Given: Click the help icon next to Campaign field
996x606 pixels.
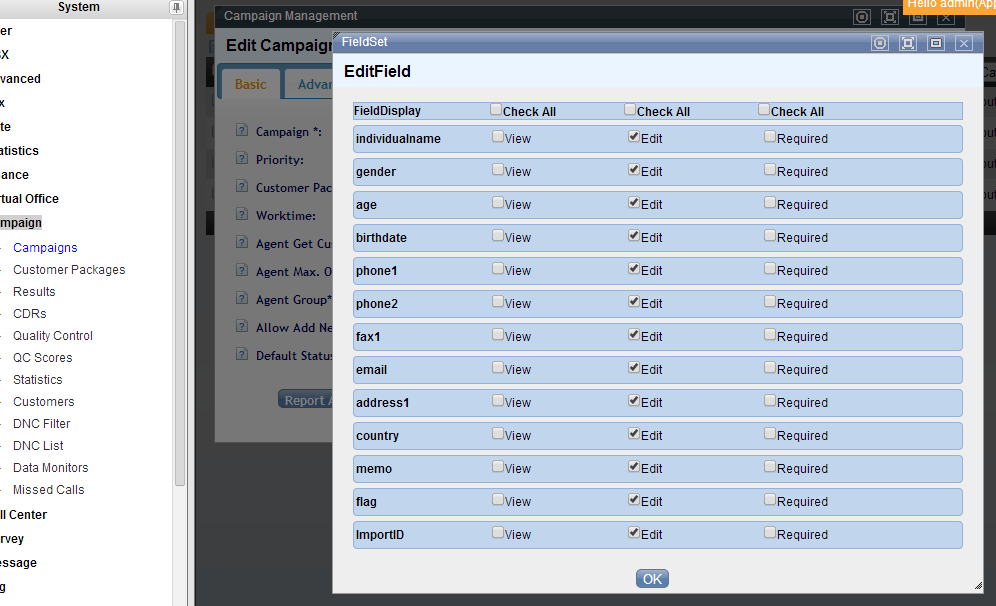Looking at the screenshot, I should pyautogui.click(x=241, y=131).
